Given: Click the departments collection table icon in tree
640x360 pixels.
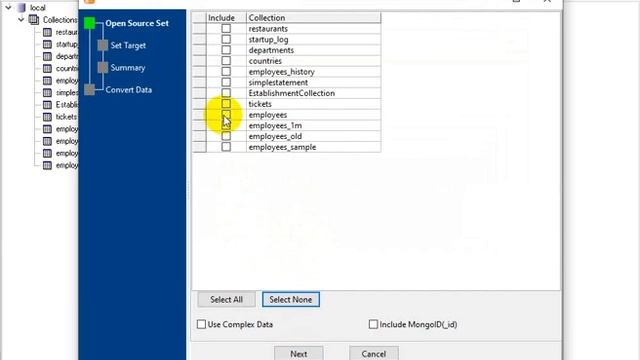Looking at the screenshot, I should point(47,56).
